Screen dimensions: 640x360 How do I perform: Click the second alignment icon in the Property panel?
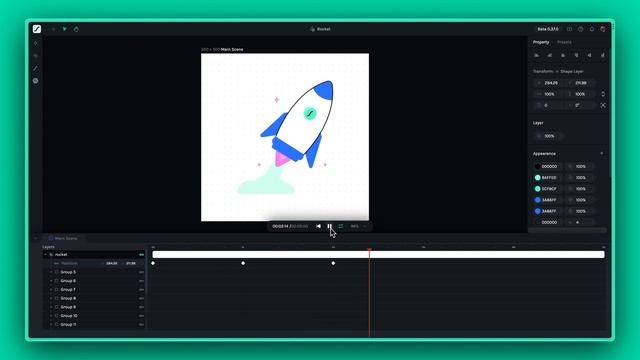tap(550, 55)
